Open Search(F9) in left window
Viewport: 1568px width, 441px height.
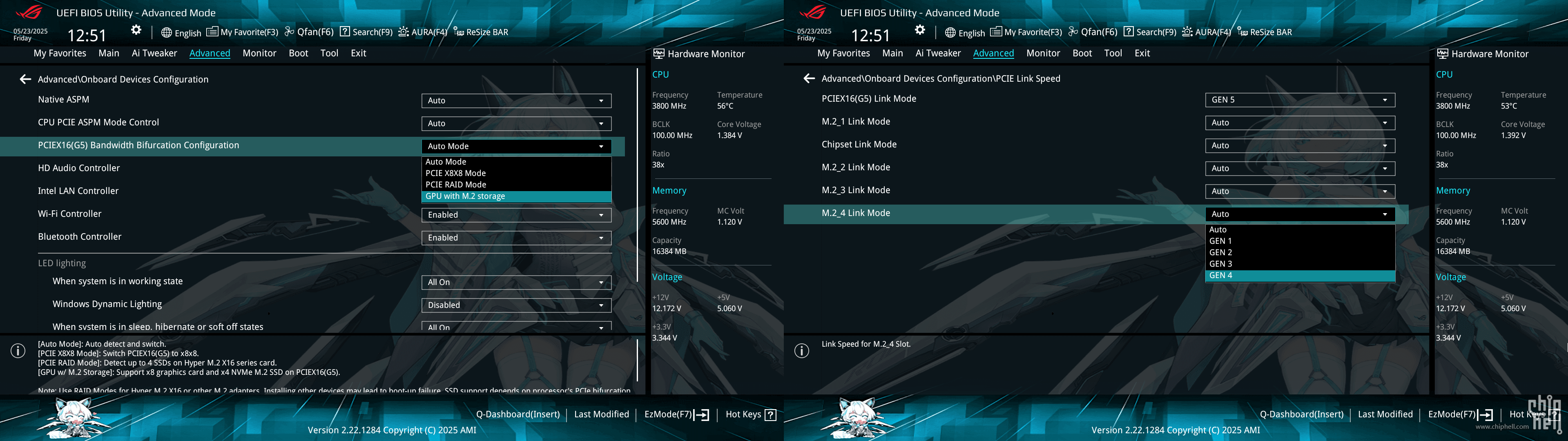(366, 32)
